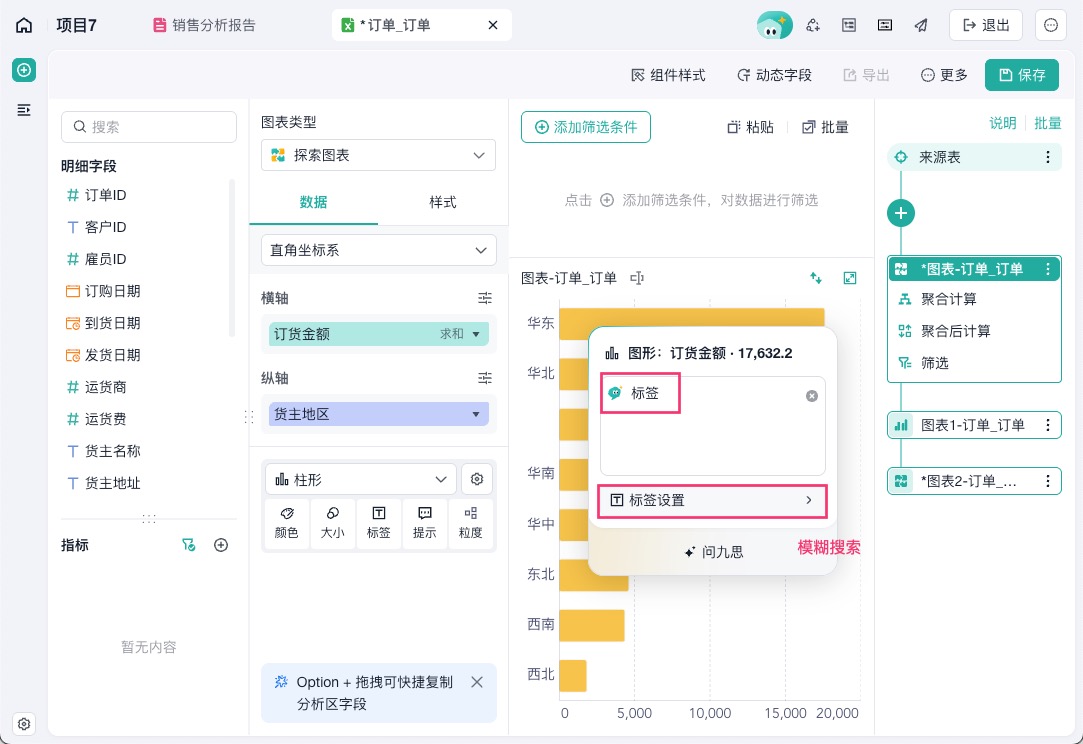Click the 保存 save button
This screenshot has width=1083, height=744.
coord(1022,75)
